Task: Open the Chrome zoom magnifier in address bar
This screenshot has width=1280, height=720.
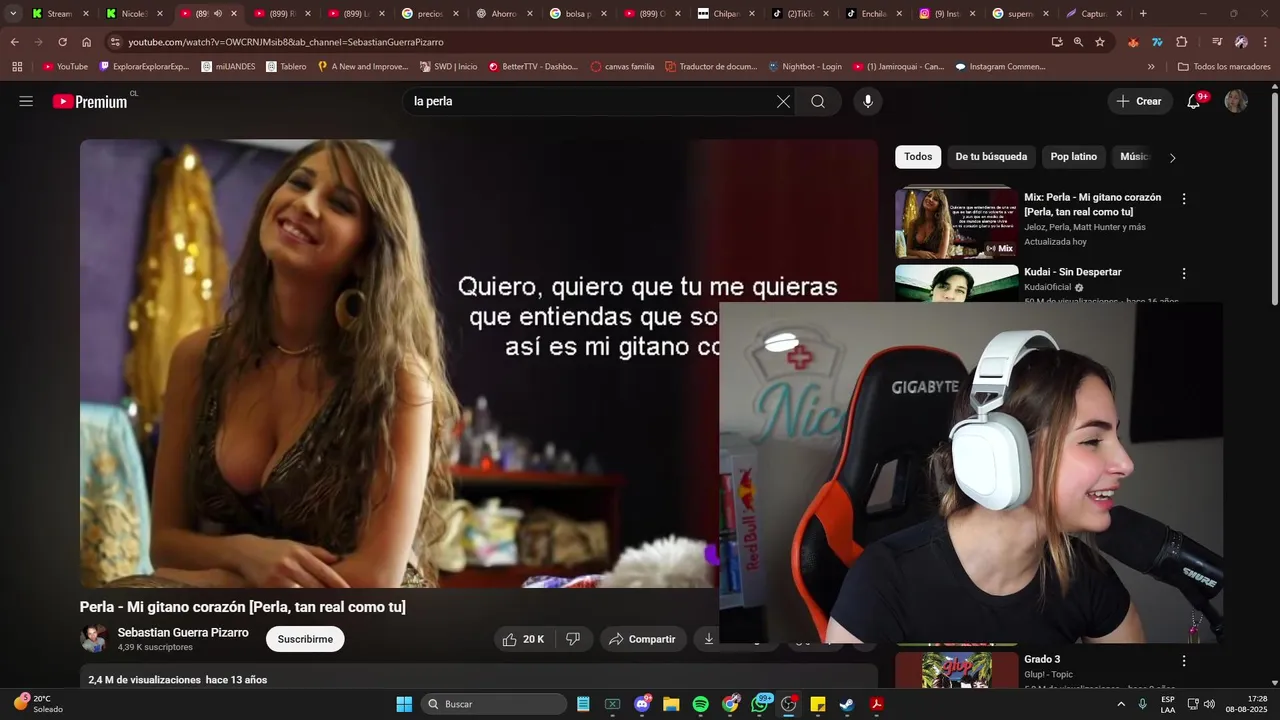Action: (x=1078, y=42)
